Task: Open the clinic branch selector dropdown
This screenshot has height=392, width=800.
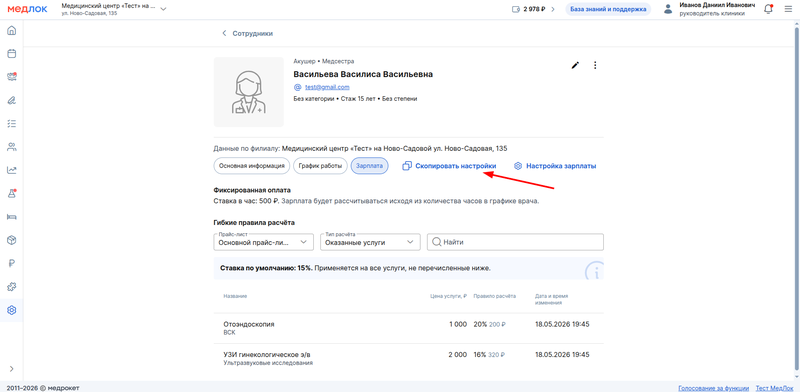Action: [x=113, y=9]
